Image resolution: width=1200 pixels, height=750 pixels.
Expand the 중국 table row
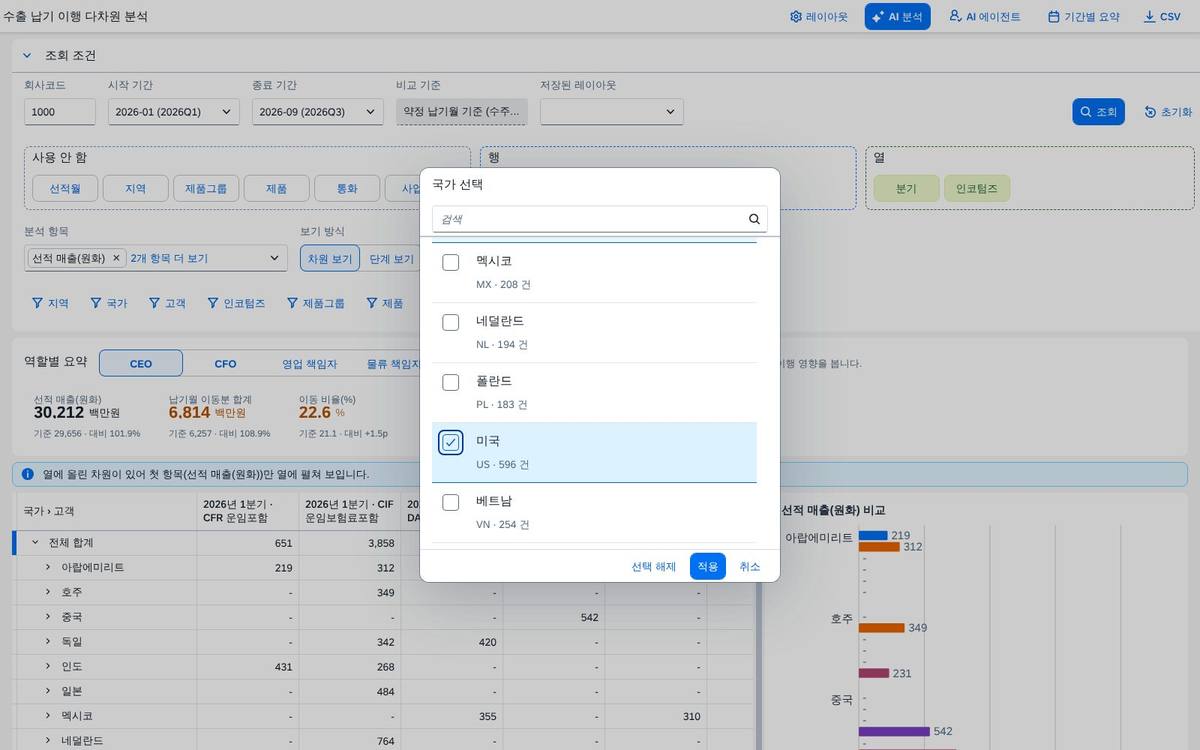tap(47, 617)
